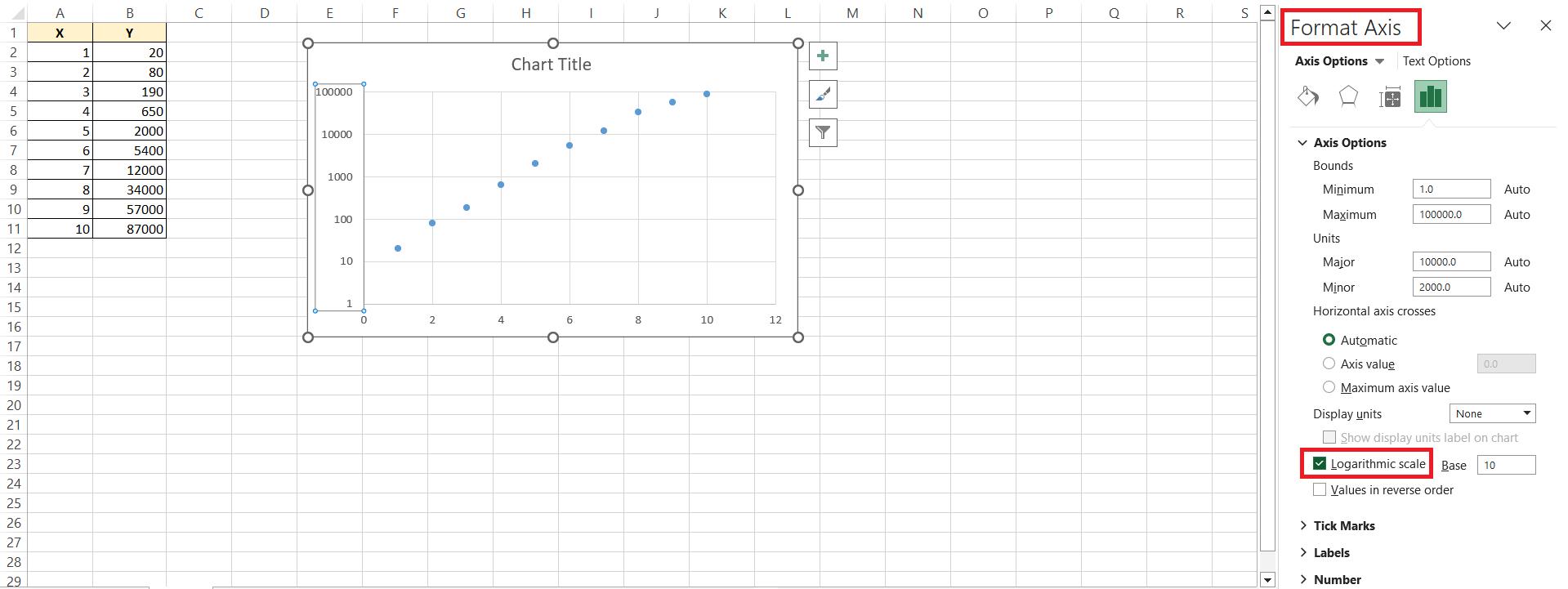Select the data point at x=10
Image resolution: width=1568 pixels, height=589 pixels.
point(707,94)
